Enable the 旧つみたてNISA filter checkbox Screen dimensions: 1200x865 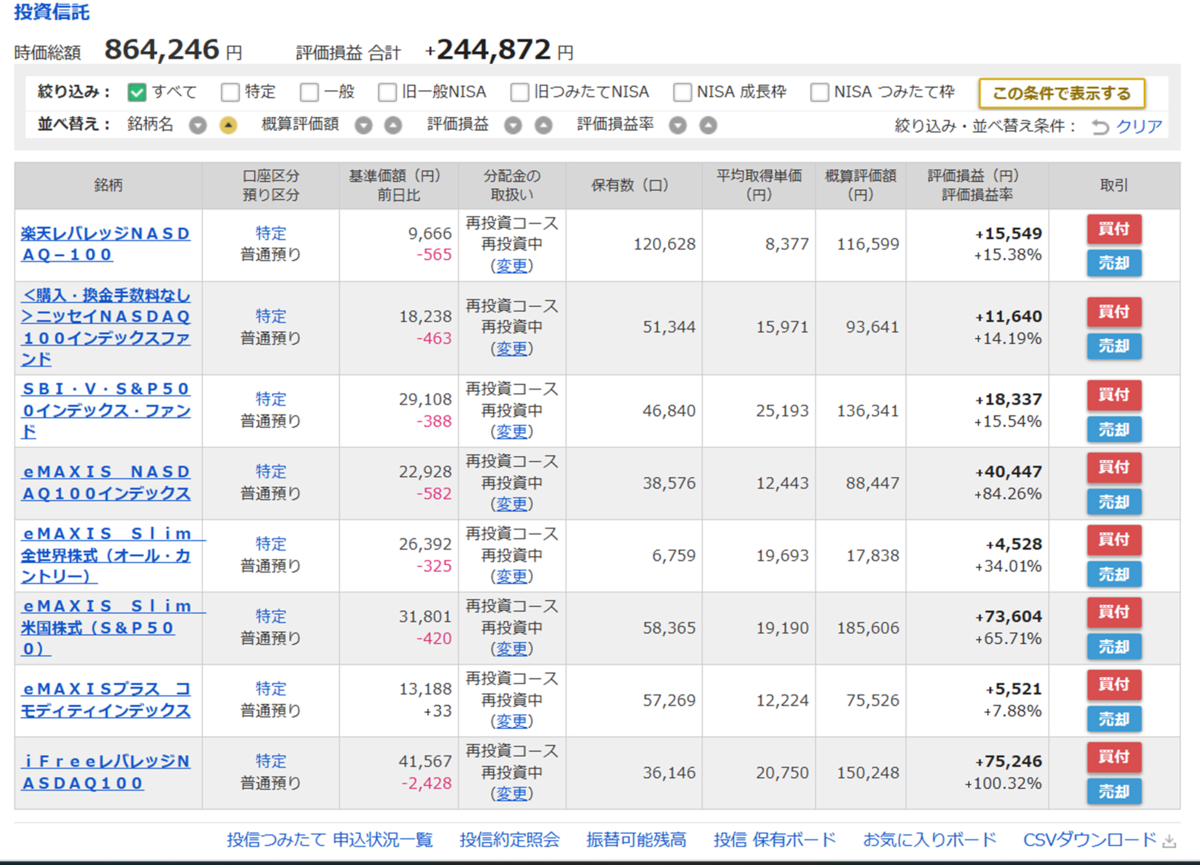(519, 92)
